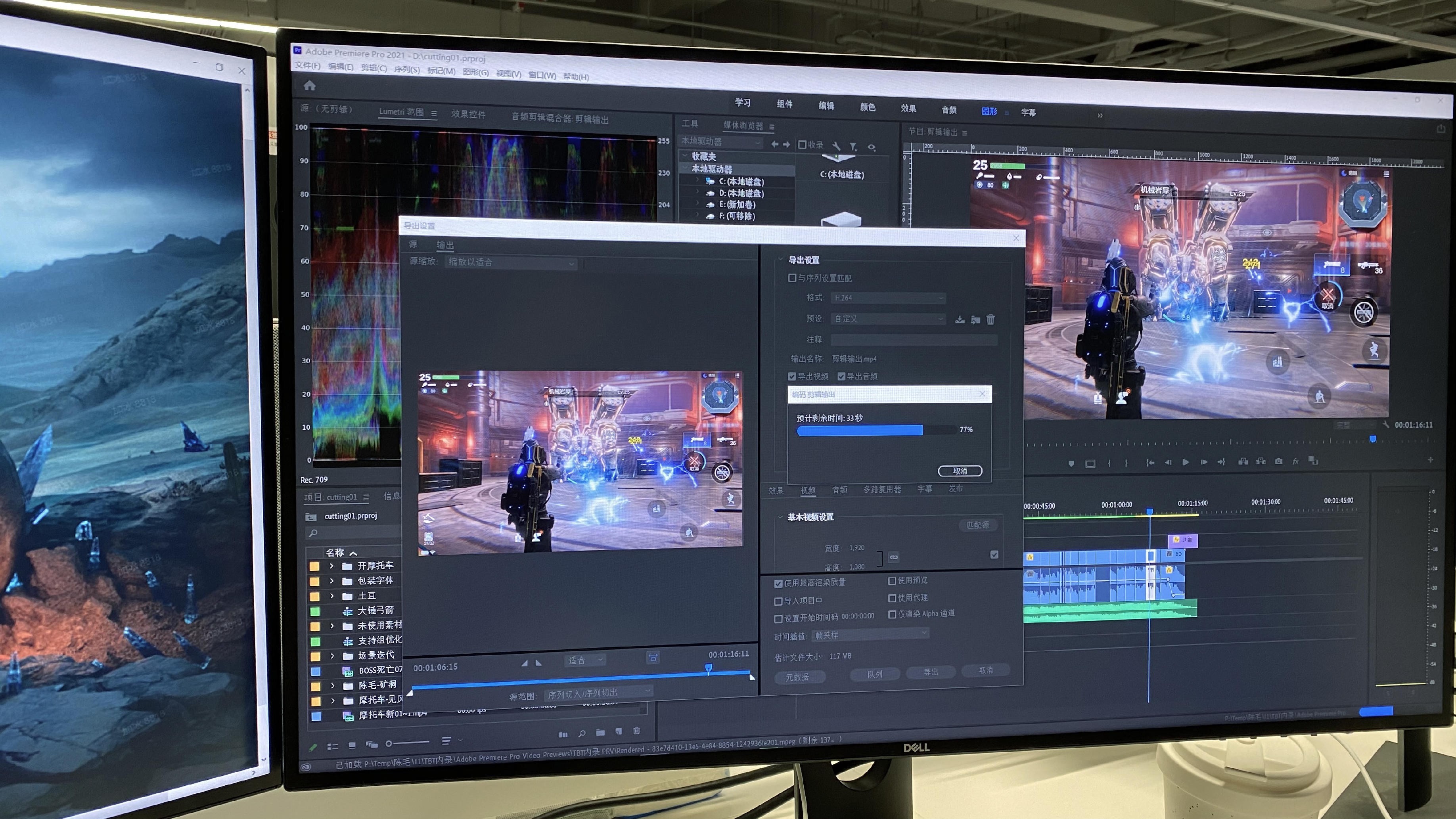Step back one frame in program monitor
This screenshot has height=819, width=1456.
[x=1168, y=463]
